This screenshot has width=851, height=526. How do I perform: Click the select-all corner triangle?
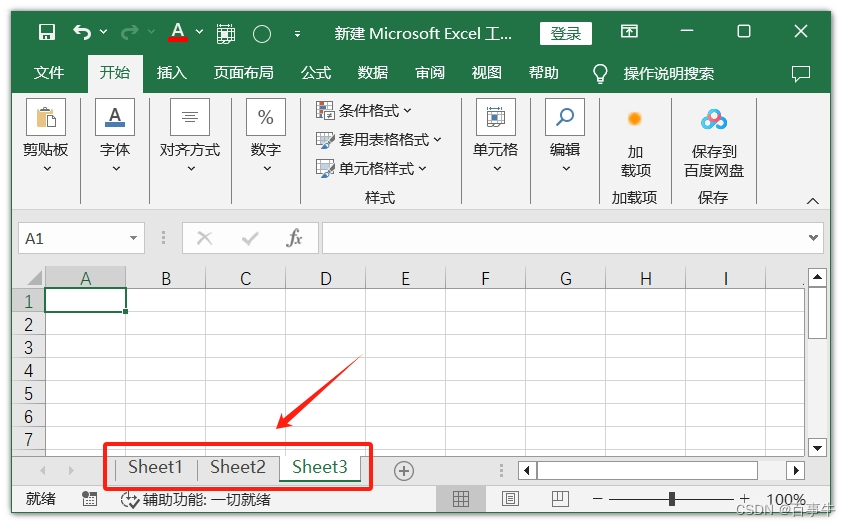click(x=35, y=278)
